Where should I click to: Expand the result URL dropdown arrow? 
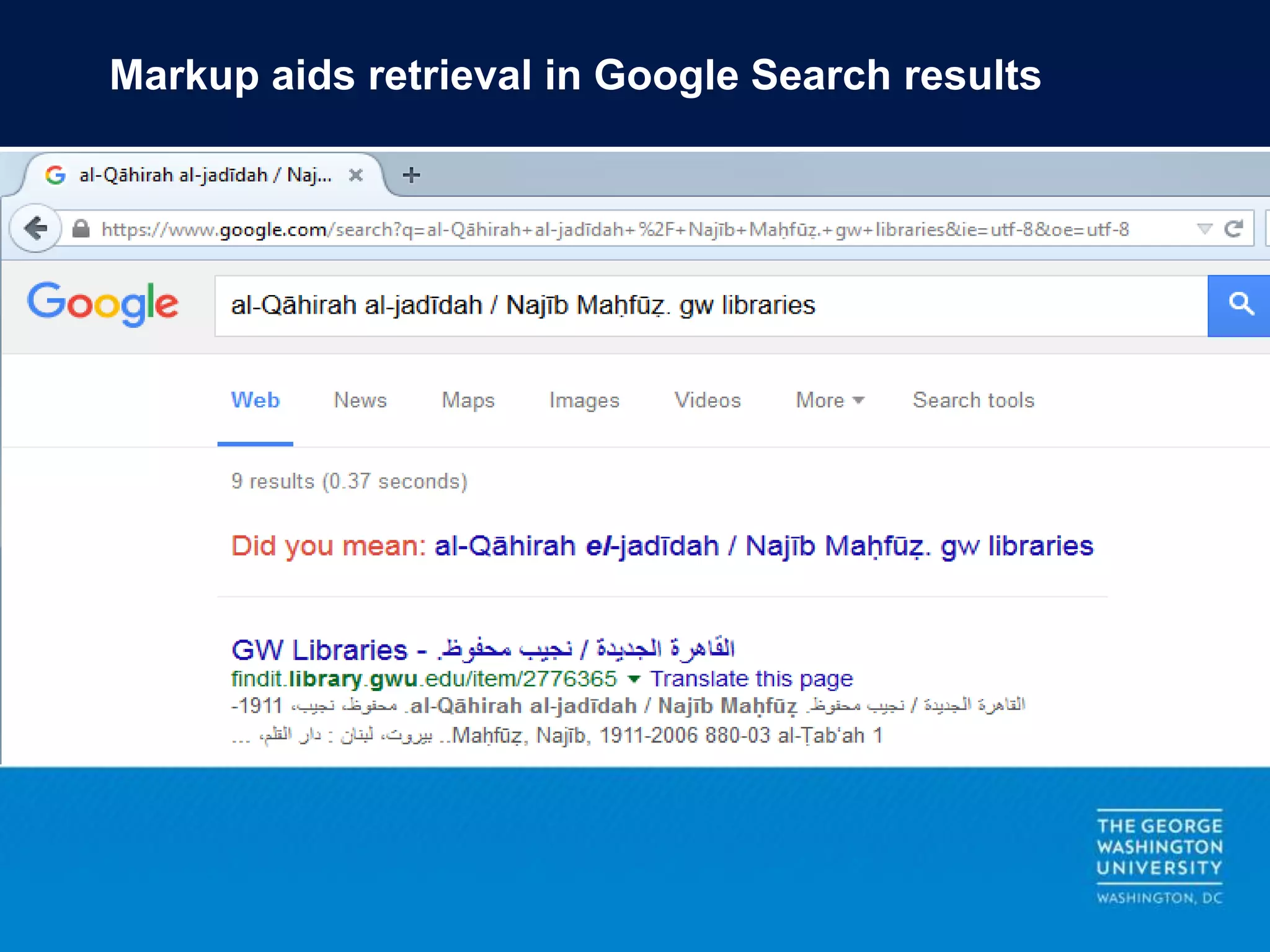tap(634, 680)
